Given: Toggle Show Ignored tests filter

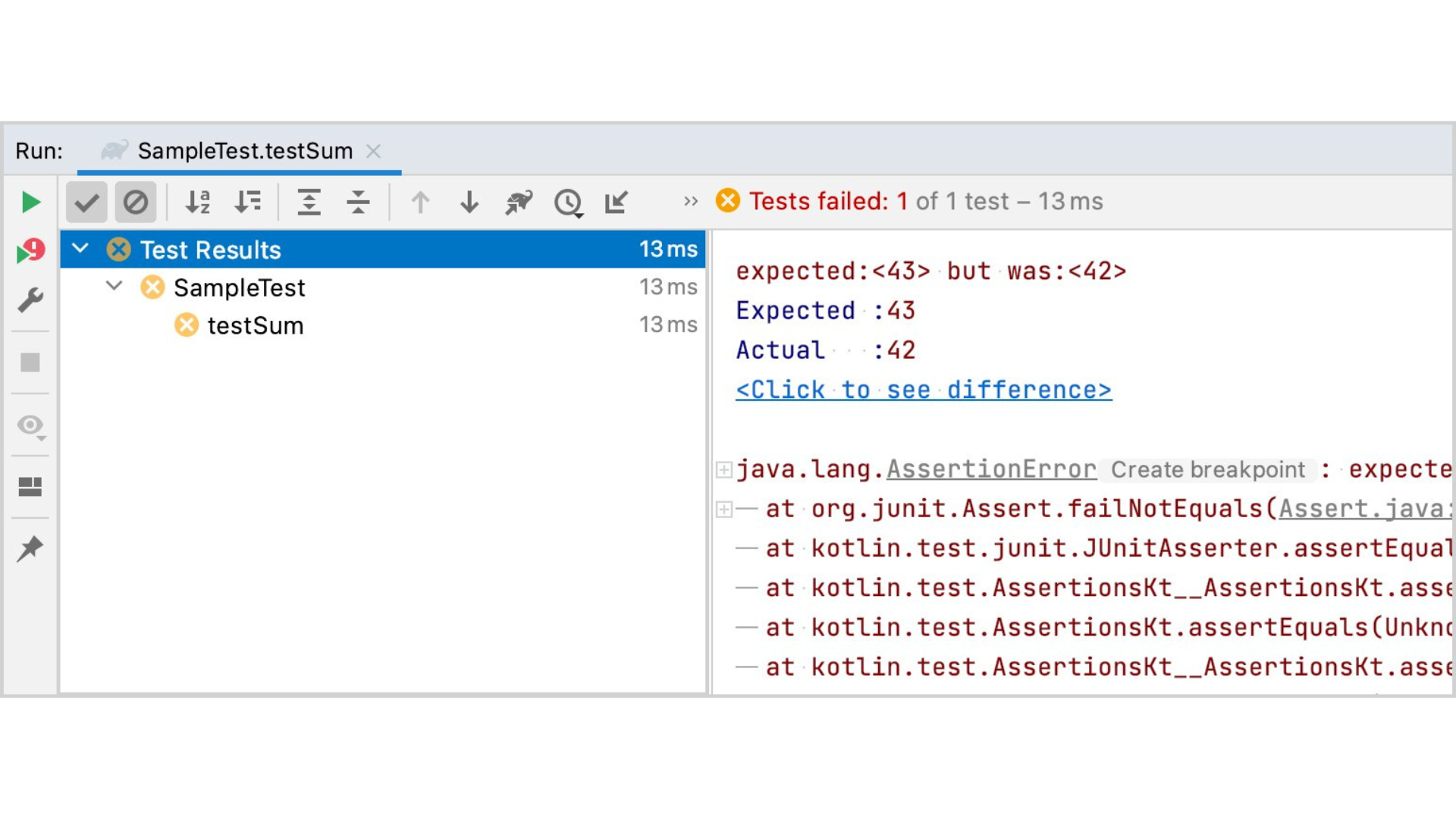Looking at the screenshot, I should (136, 202).
